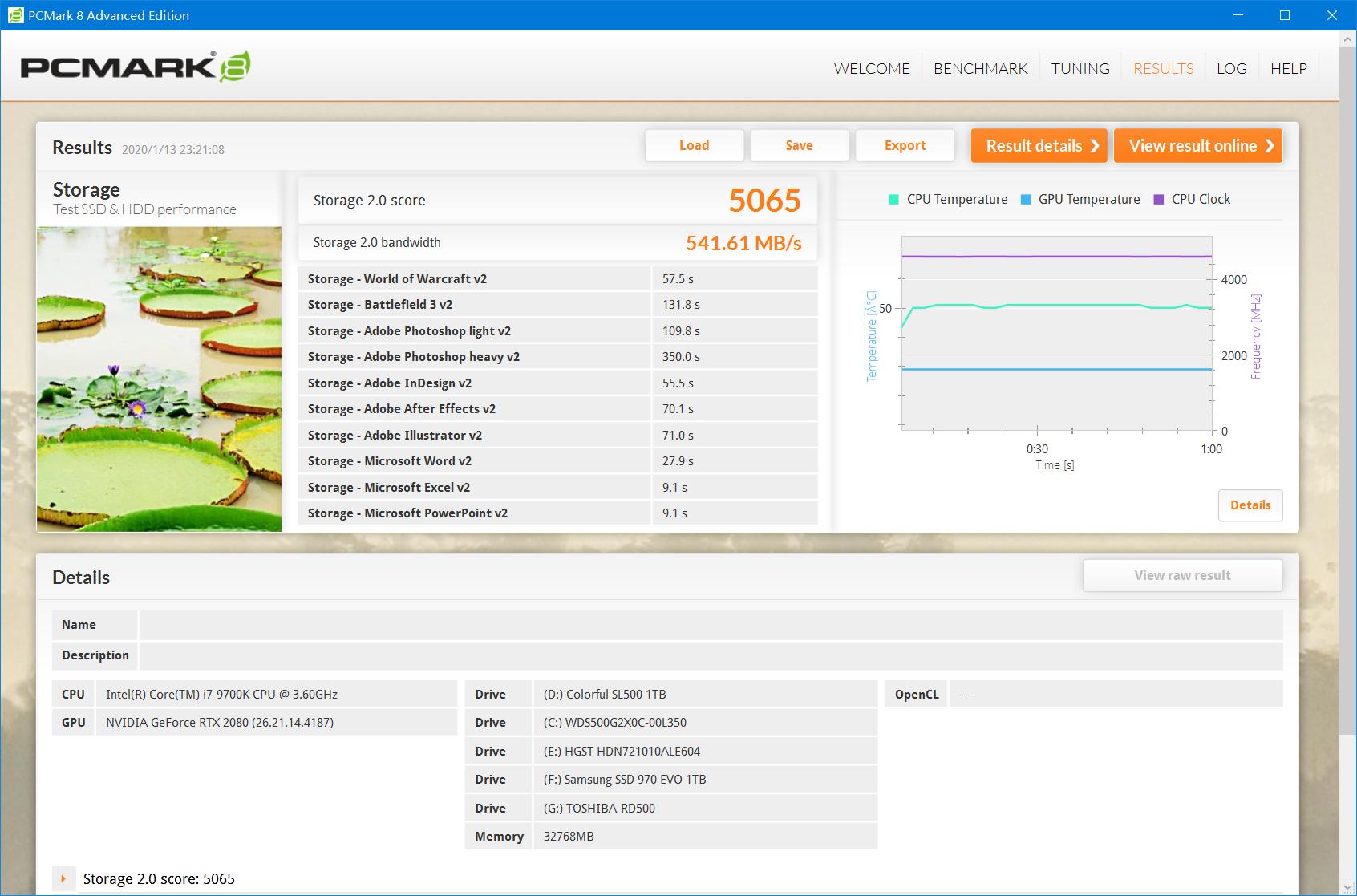
Task: Switch to the BENCHMARK tab
Action: (x=980, y=69)
